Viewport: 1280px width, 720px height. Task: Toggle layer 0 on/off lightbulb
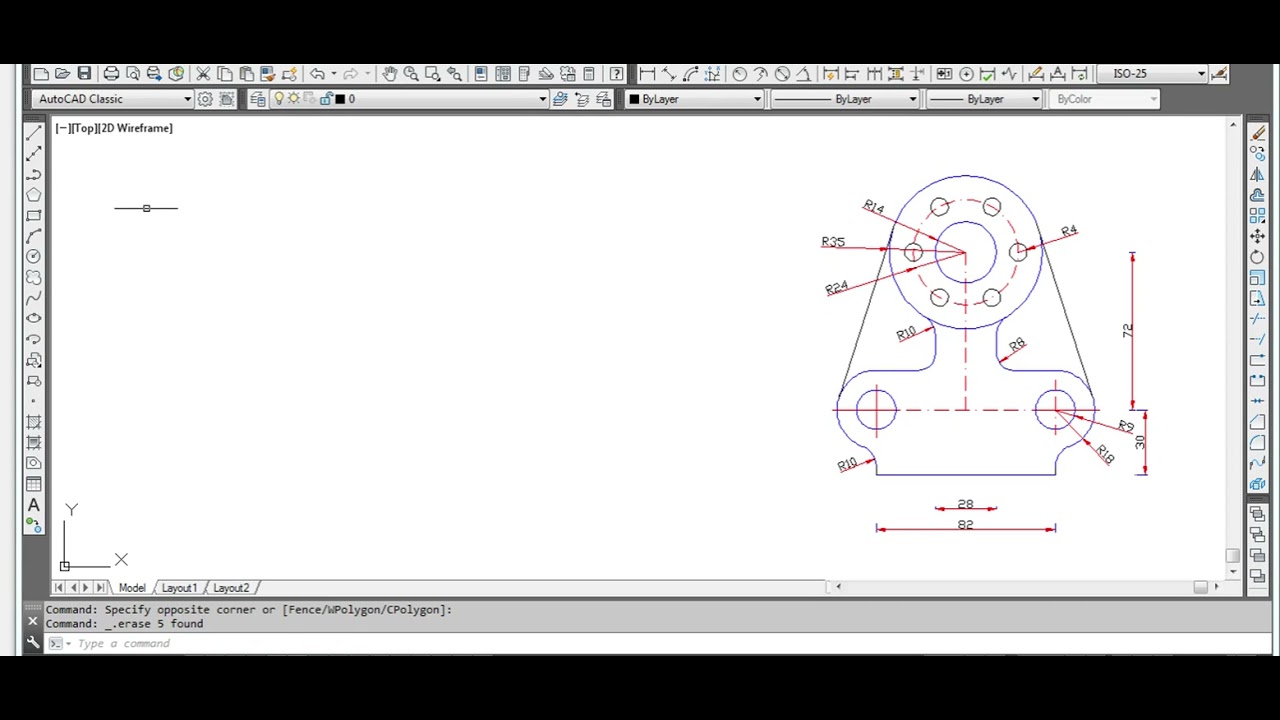tap(279, 99)
